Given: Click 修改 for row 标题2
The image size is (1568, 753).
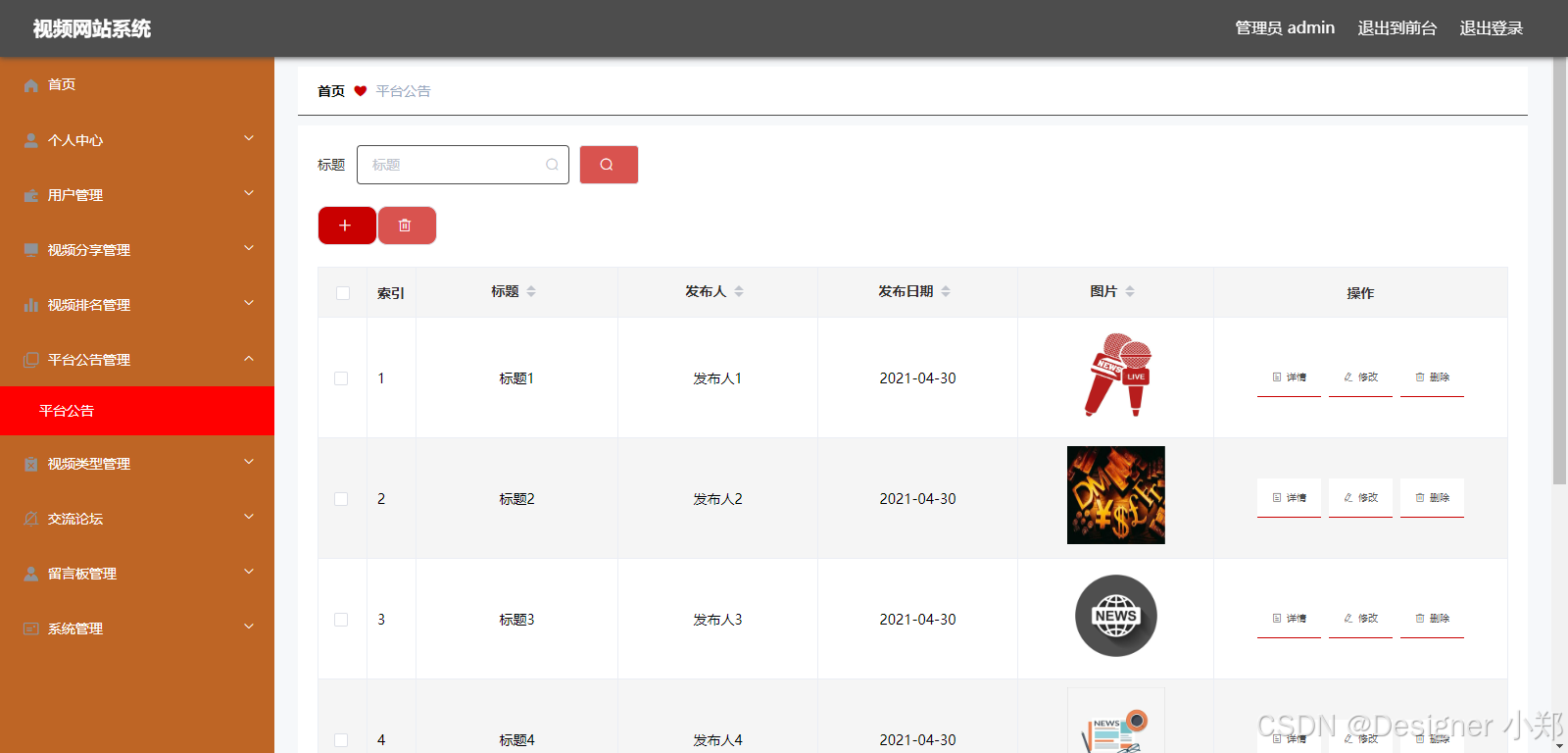Looking at the screenshot, I should click(1360, 498).
